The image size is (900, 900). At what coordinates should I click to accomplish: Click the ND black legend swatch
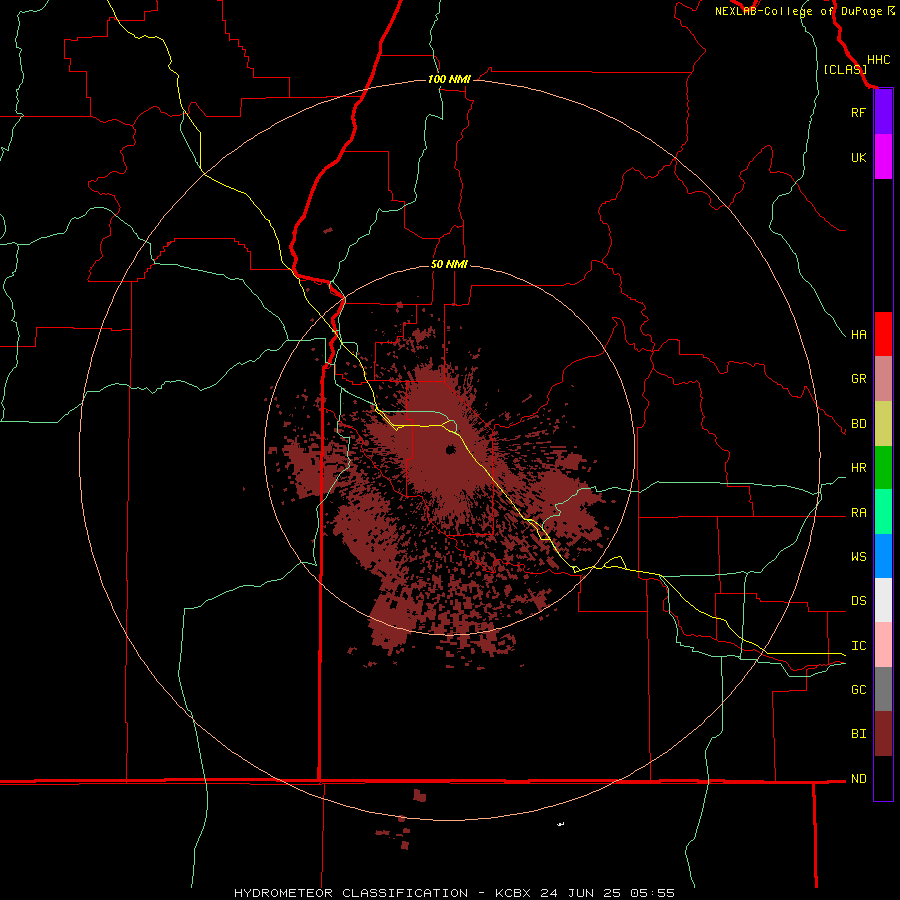pyautogui.click(x=883, y=778)
